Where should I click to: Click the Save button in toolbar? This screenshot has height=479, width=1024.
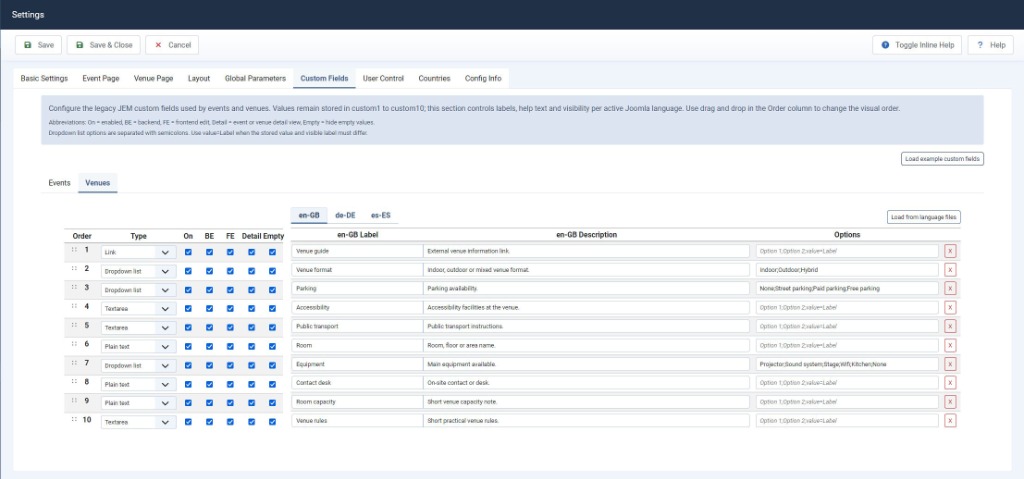pyautogui.click(x=39, y=45)
